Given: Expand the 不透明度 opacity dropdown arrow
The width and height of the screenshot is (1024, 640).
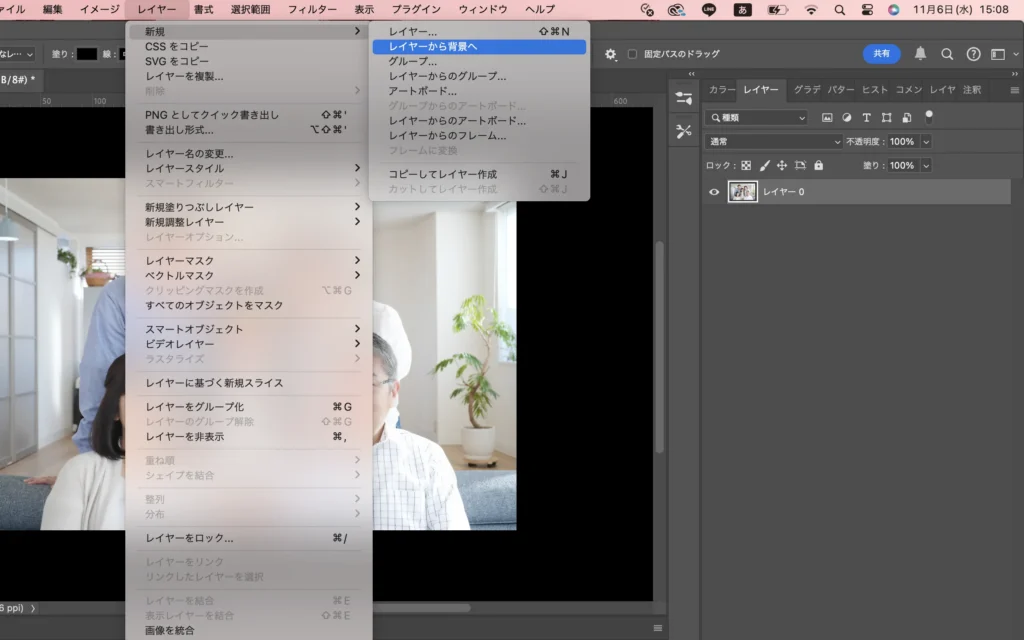Looking at the screenshot, I should (x=926, y=142).
